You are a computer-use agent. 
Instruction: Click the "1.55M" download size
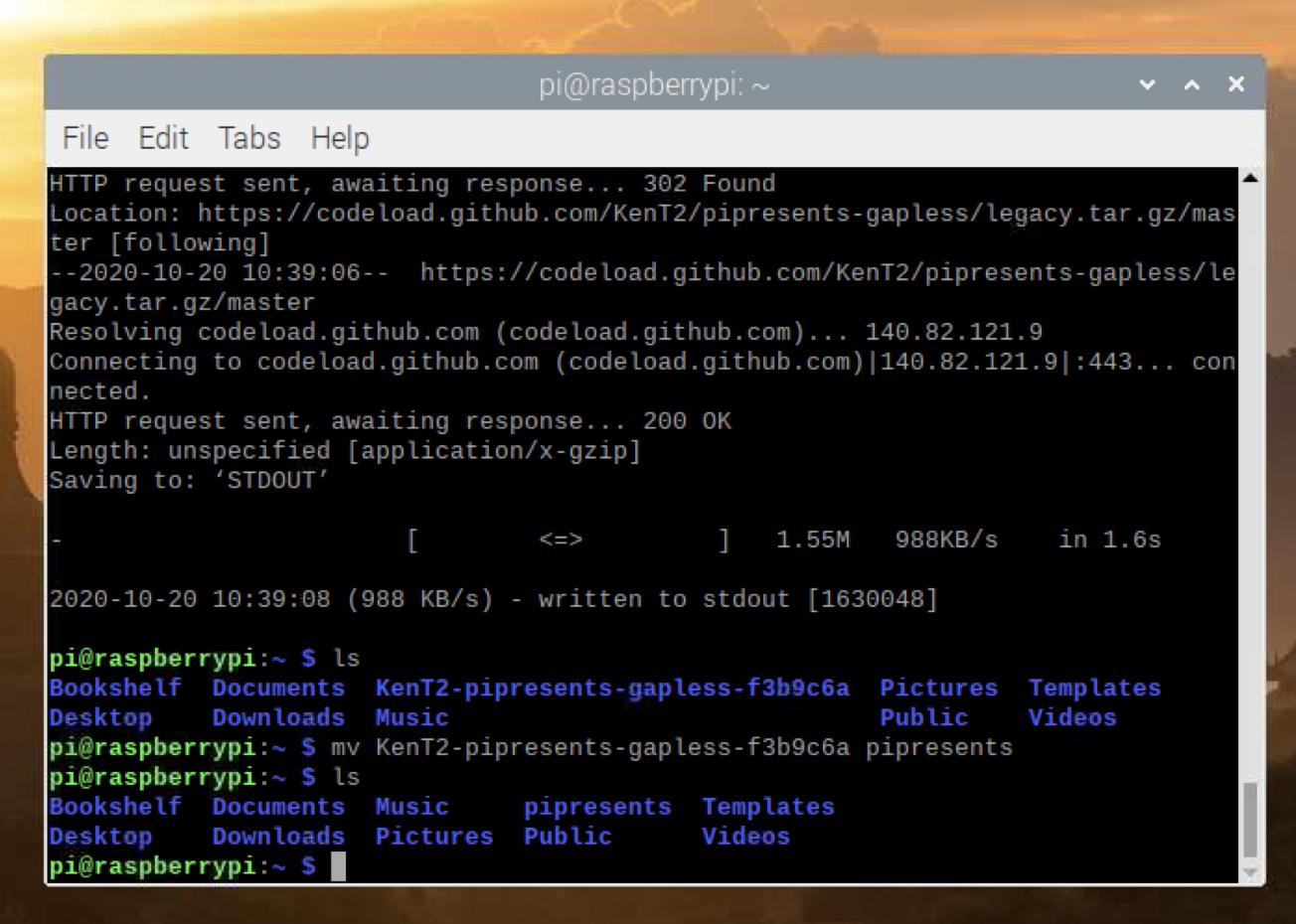coord(813,540)
